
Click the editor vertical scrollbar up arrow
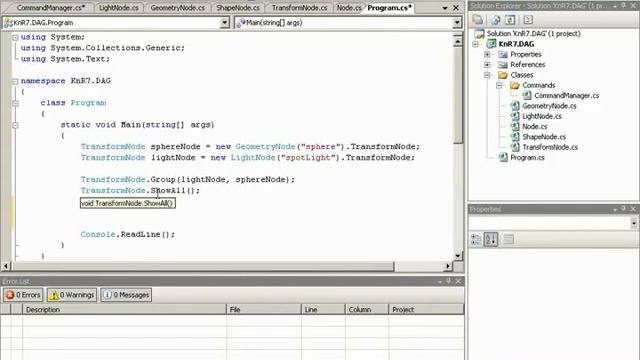point(458,41)
